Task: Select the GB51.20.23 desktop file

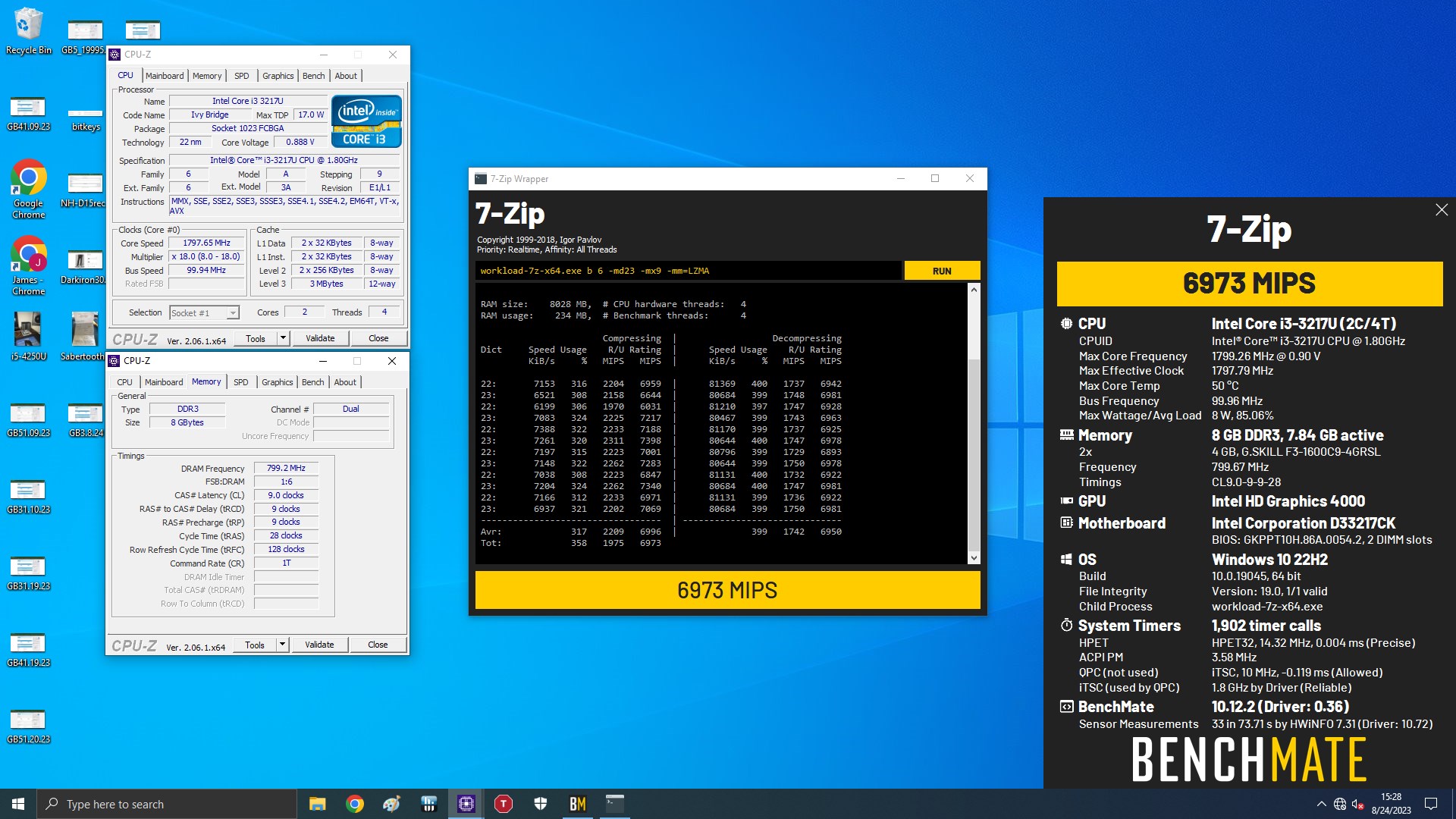Action: click(28, 726)
